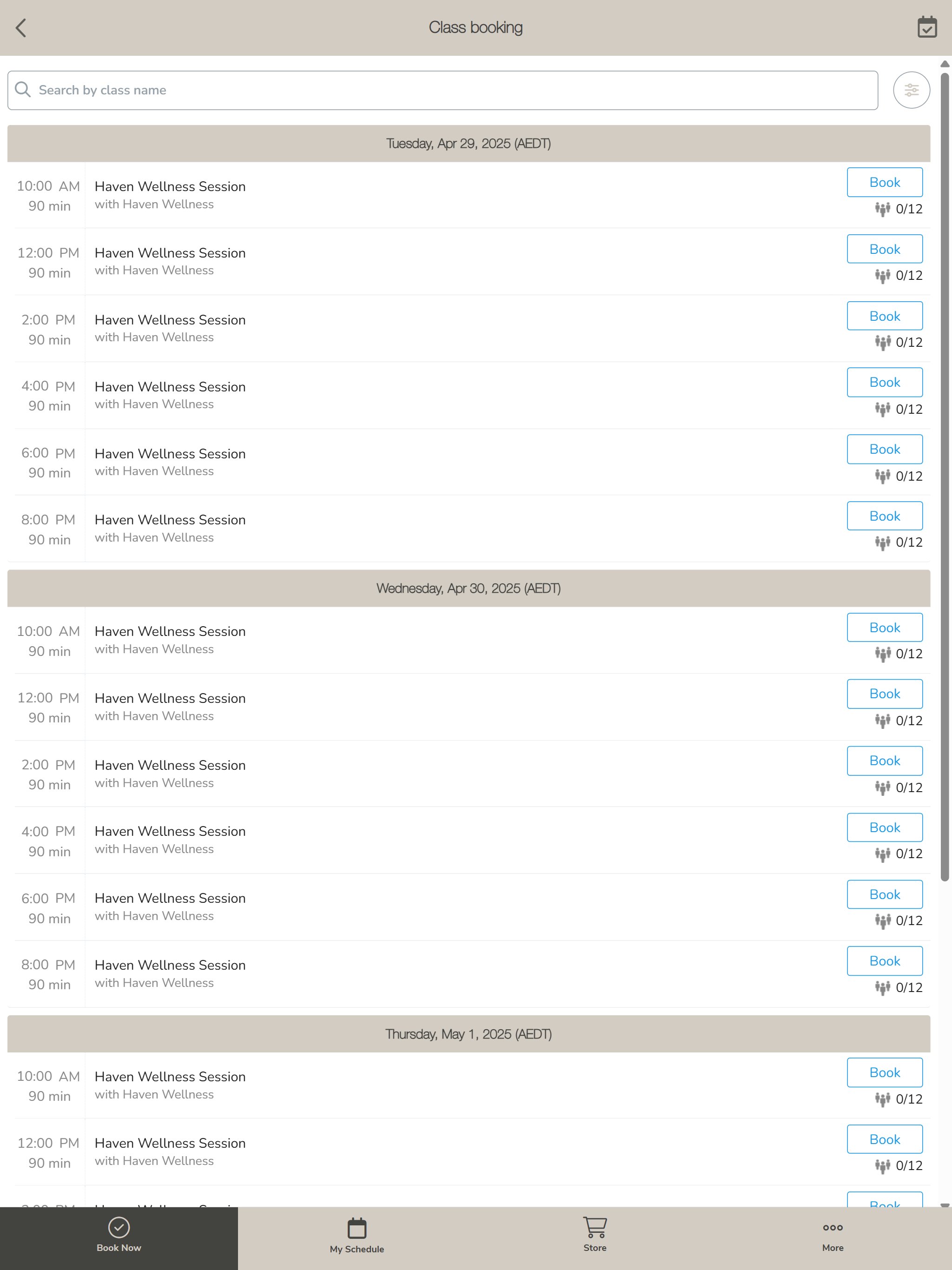Book the Tuesday 10:00 AM Haven Wellness Session
This screenshot has width=952, height=1270.
pyautogui.click(x=885, y=183)
